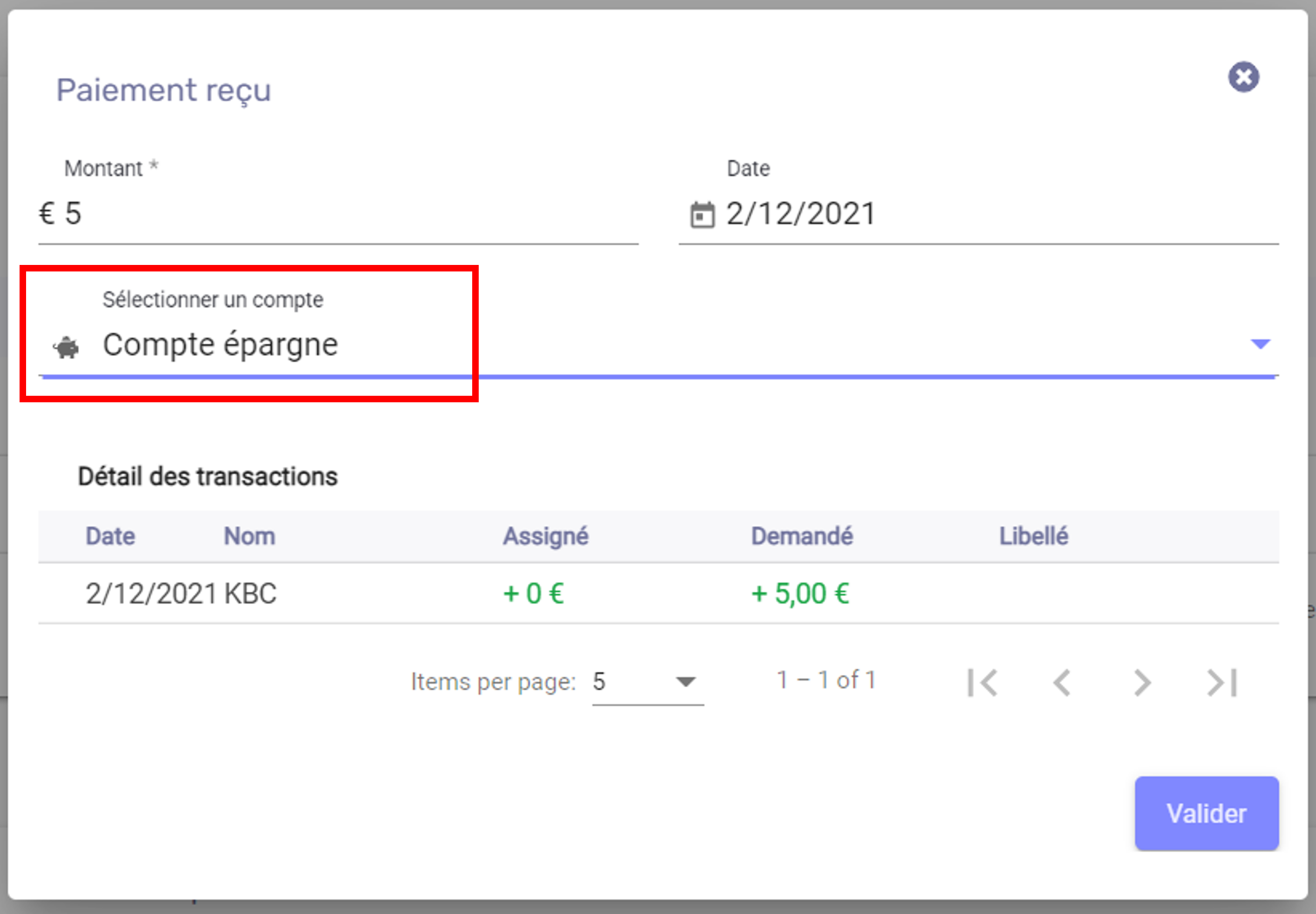Click the calendar icon in Date field
Image resolution: width=1316 pixels, height=914 pixels.
click(x=702, y=215)
